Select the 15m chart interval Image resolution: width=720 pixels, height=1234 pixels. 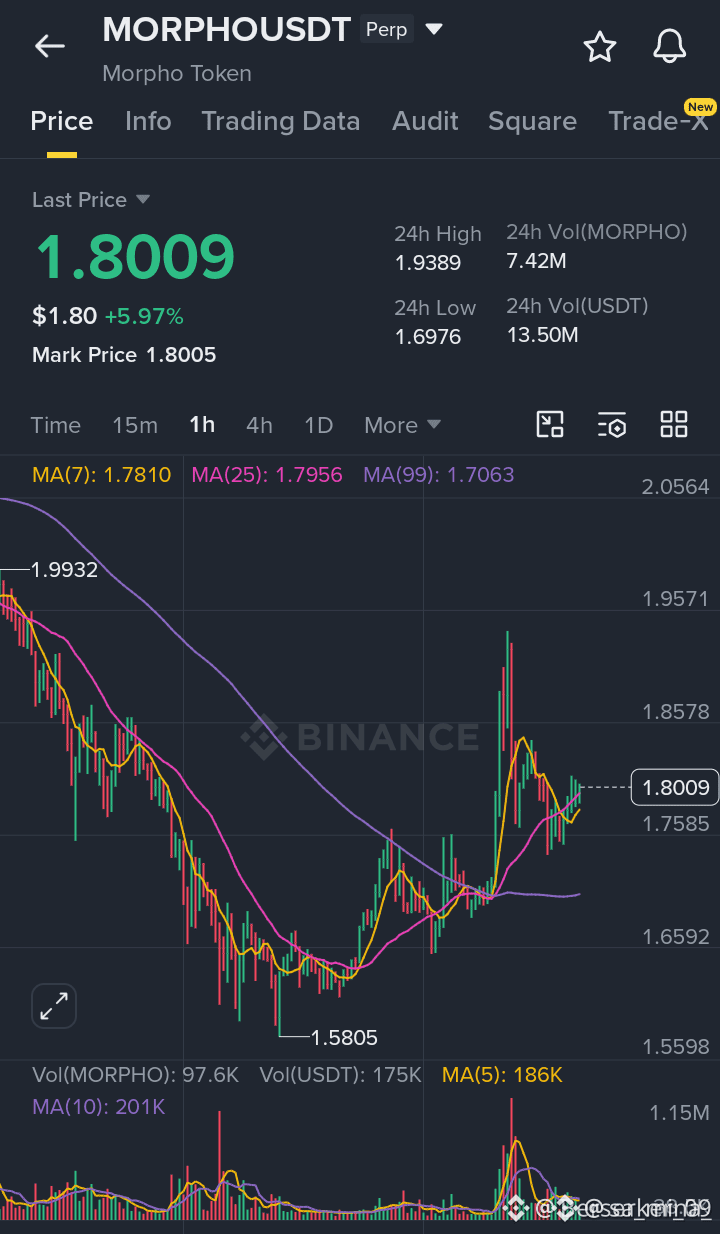point(135,425)
